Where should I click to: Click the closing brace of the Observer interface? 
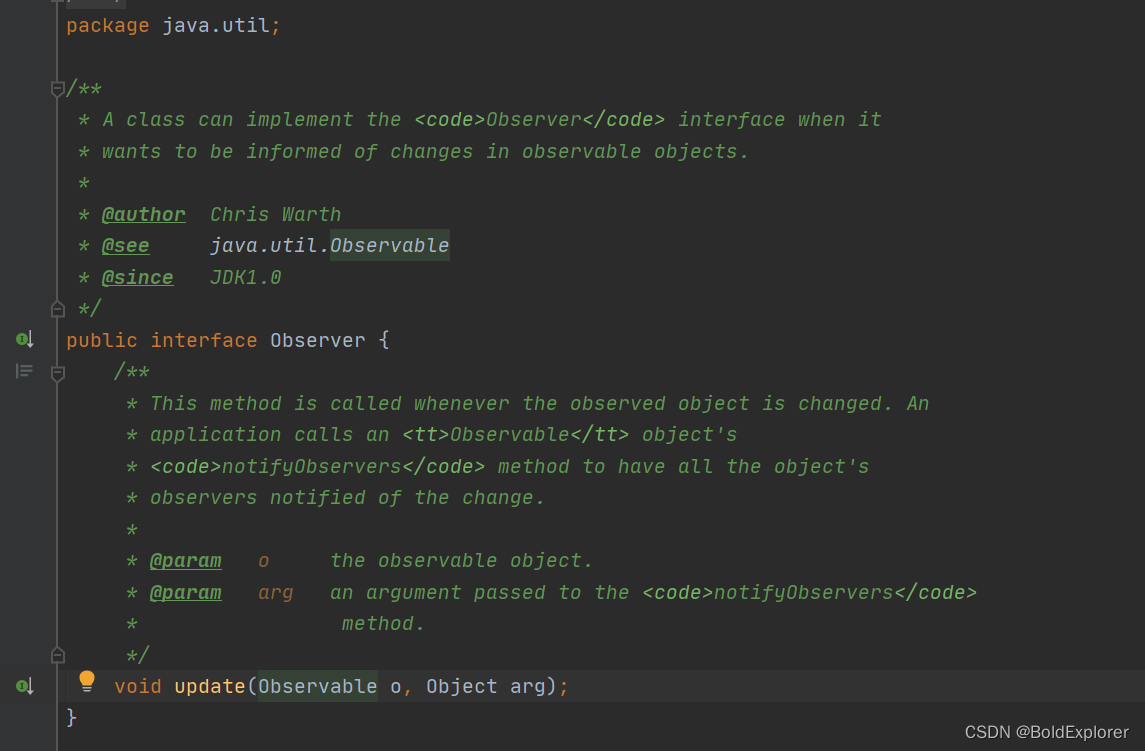tap(70, 717)
